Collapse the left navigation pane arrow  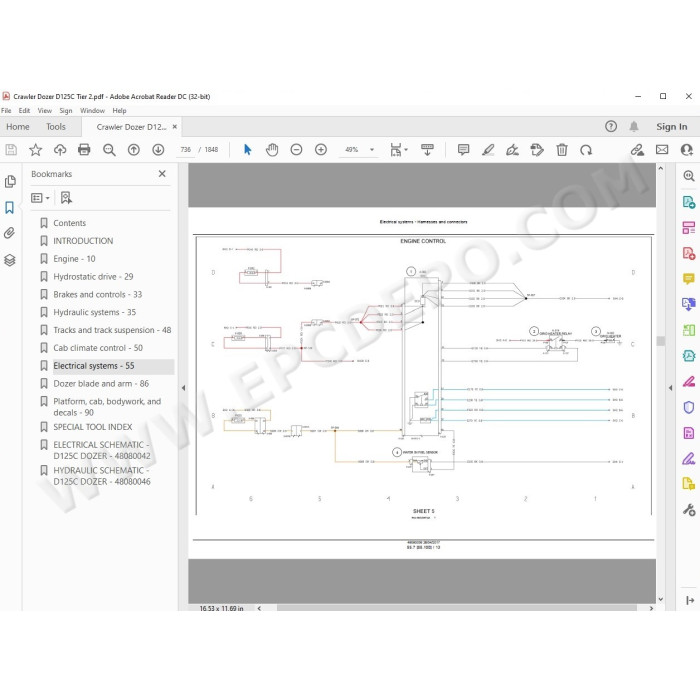183,388
